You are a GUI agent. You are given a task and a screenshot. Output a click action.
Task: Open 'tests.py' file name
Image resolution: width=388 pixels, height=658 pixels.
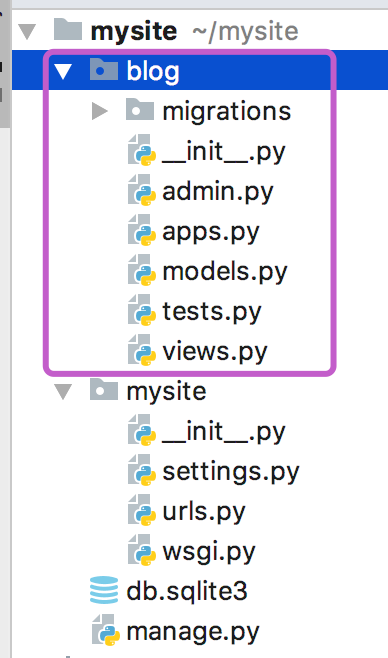212,312
